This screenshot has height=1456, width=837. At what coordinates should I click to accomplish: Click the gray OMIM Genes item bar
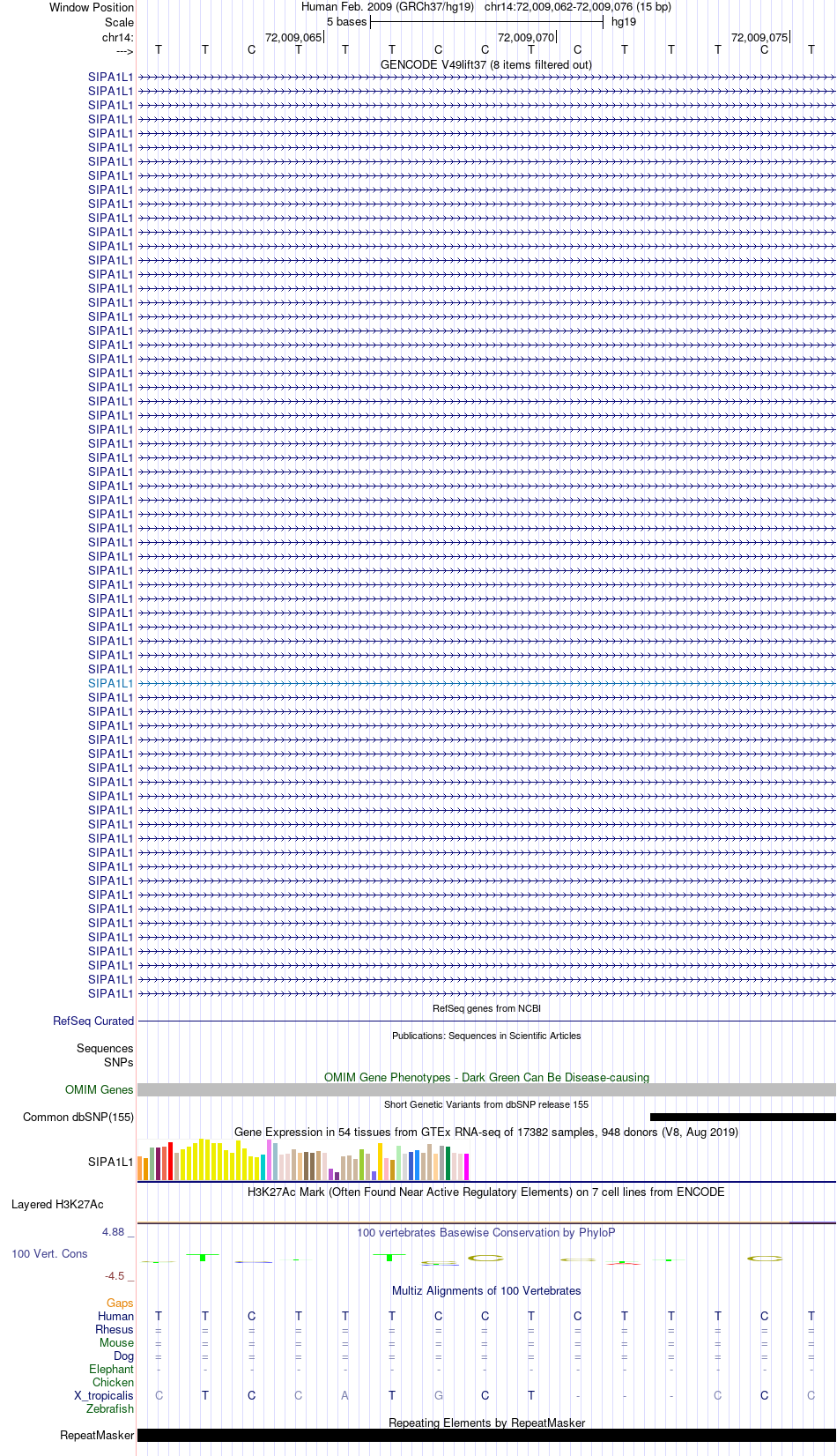point(486,1090)
